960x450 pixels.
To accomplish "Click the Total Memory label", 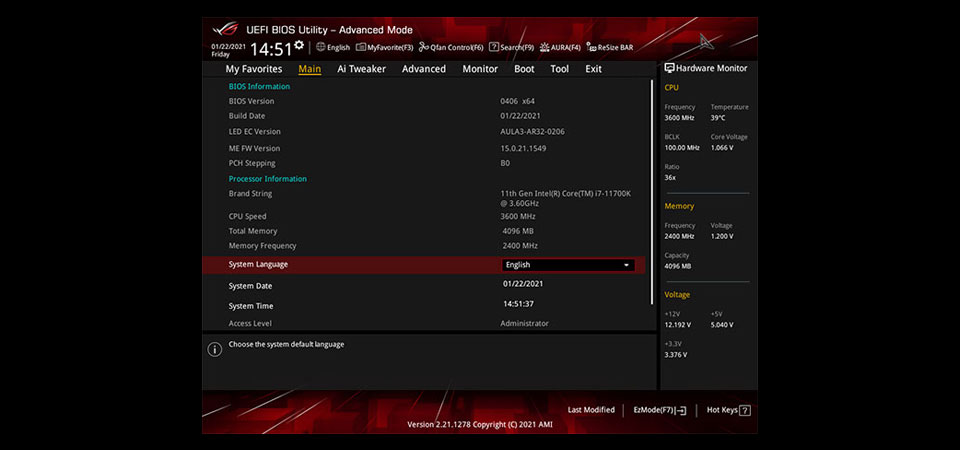I will click(253, 231).
